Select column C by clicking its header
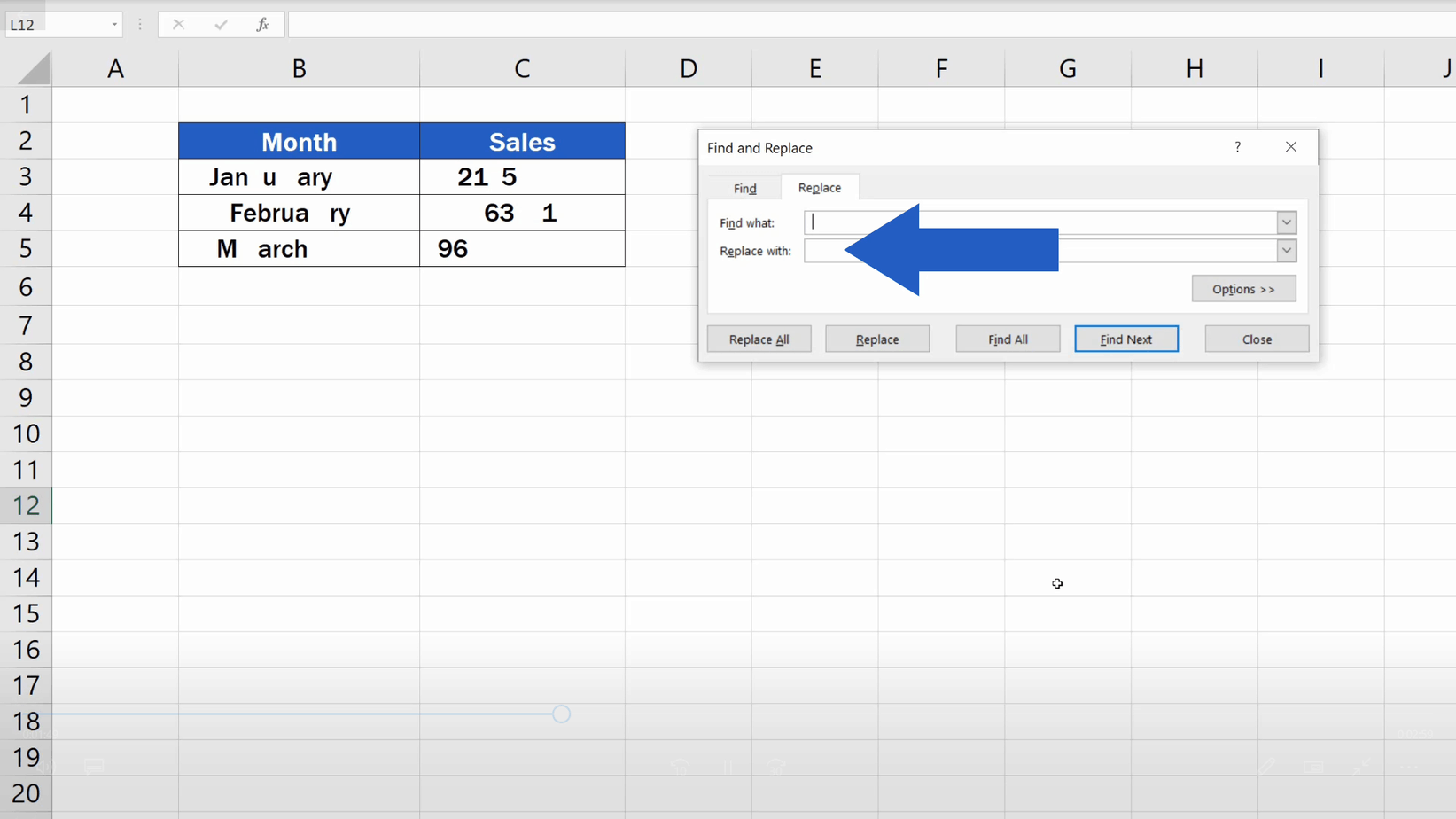 tap(522, 67)
